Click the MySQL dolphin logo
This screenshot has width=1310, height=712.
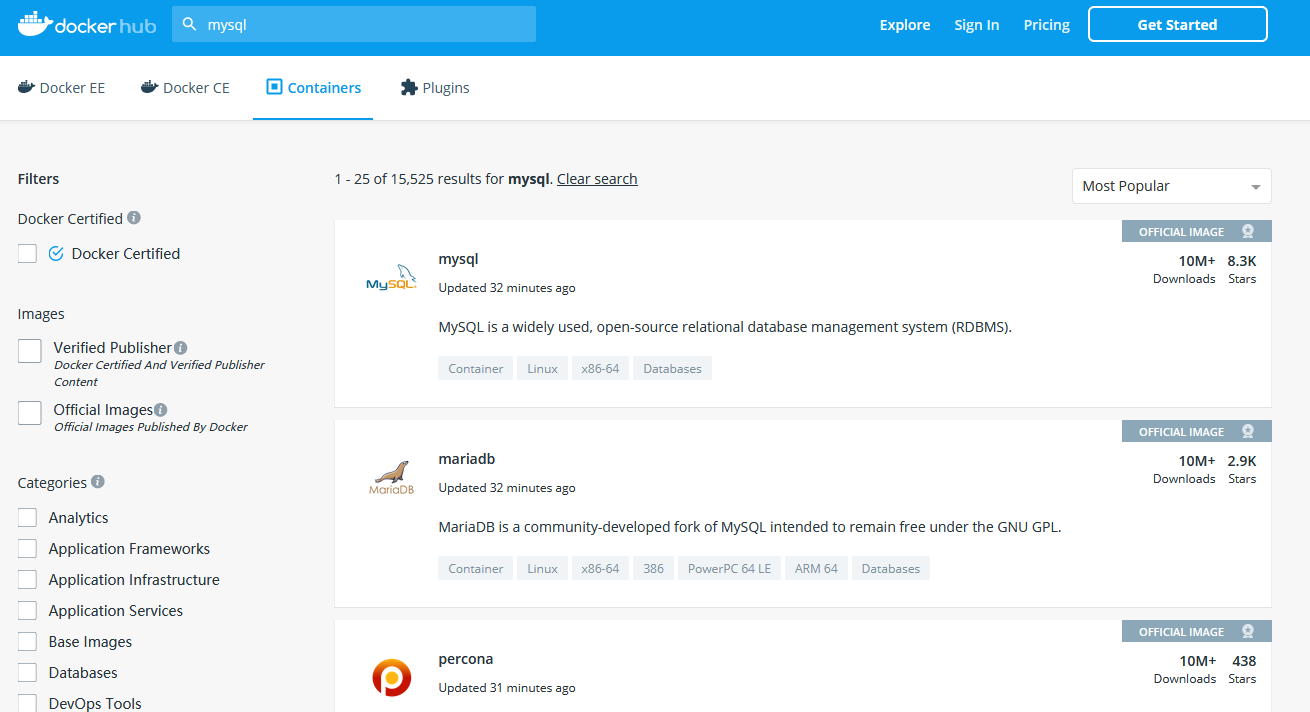coord(391,279)
